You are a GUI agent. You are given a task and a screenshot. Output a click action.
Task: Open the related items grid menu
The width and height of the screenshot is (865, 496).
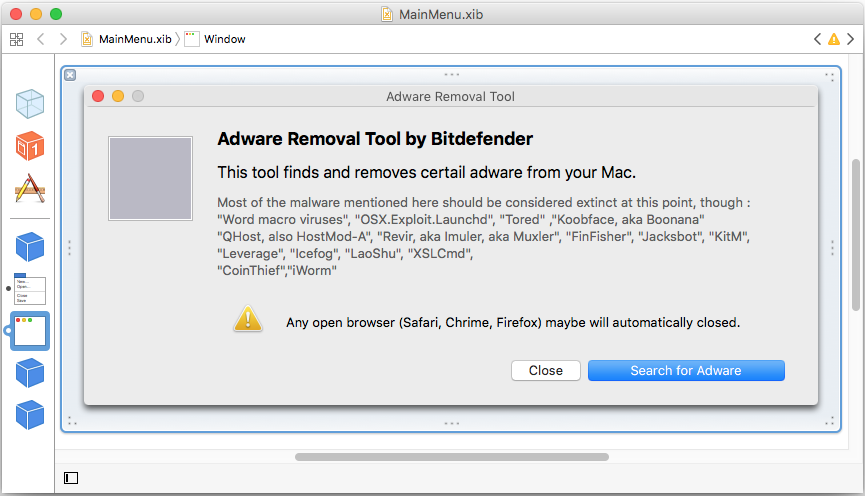point(17,39)
